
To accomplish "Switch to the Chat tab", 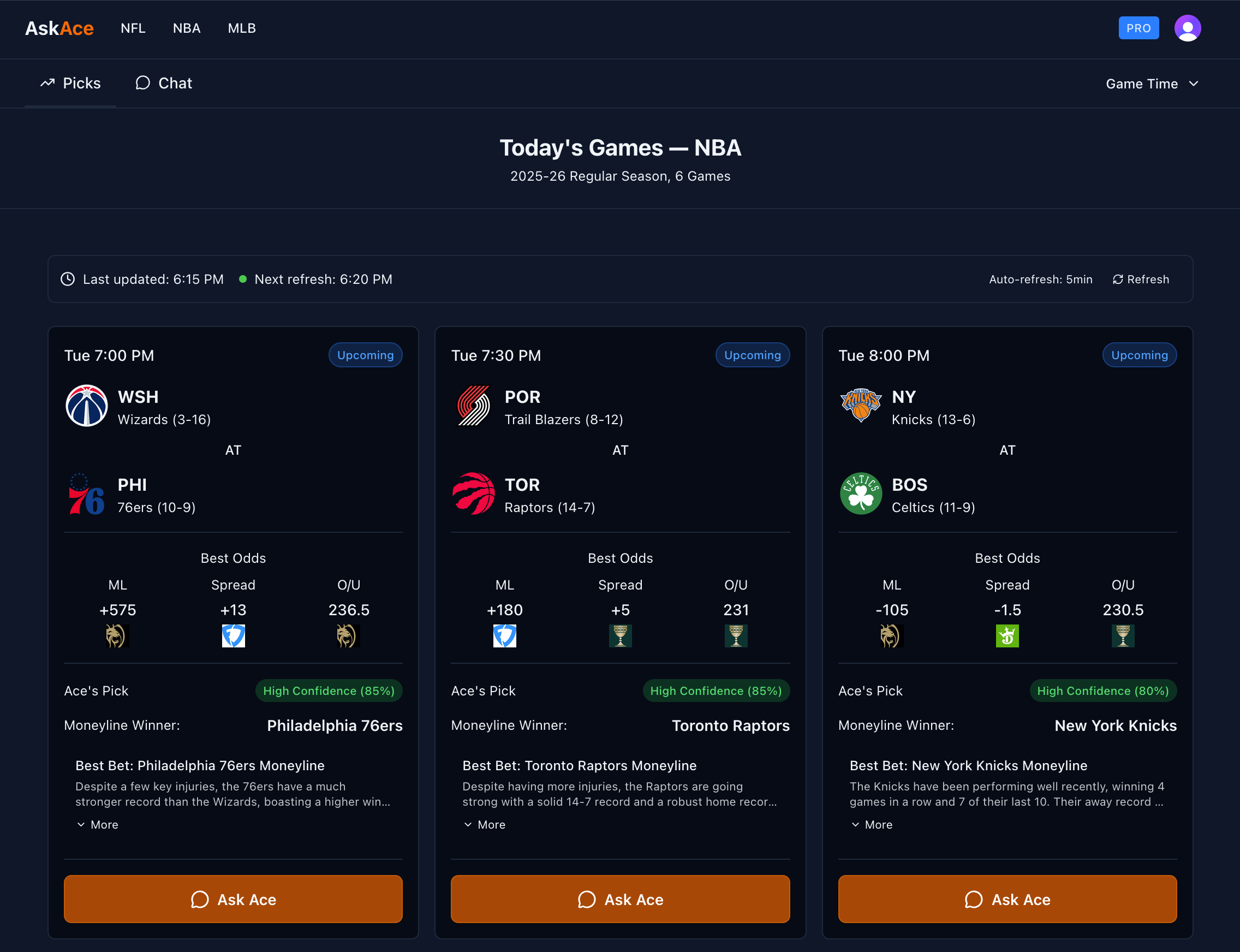I will [163, 83].
